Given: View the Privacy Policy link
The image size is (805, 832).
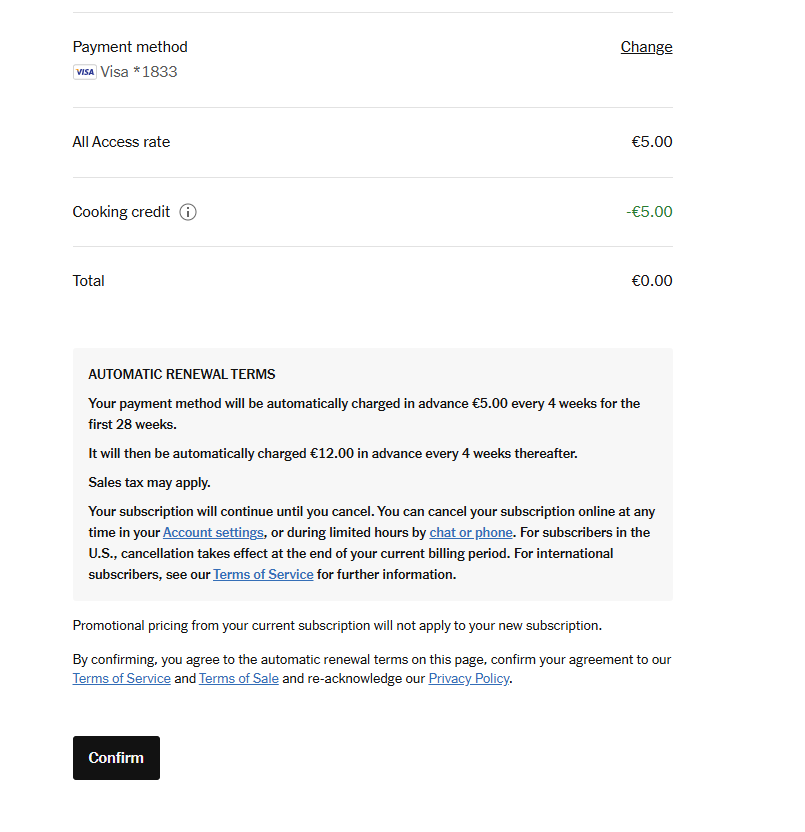Looking at the screenshot, I should pyautogui.click(x=469, y=679).
